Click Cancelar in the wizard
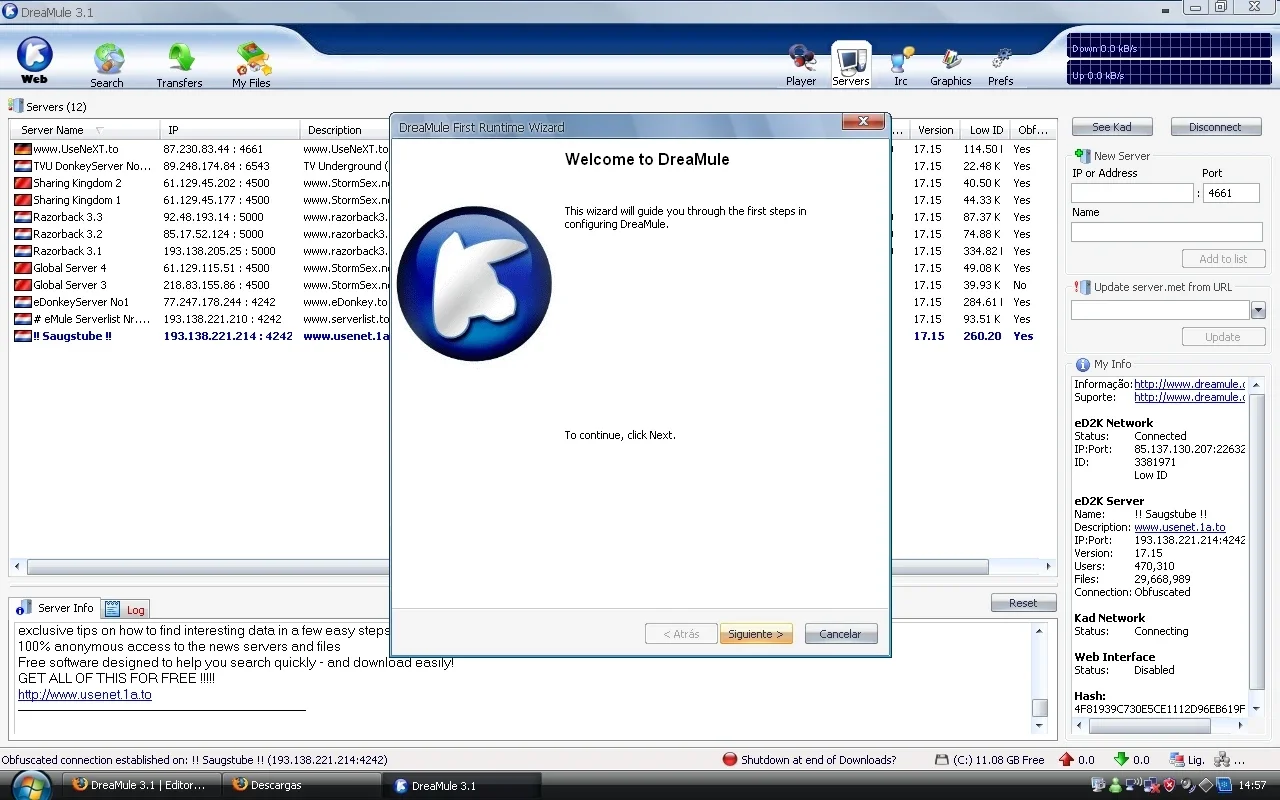 (840, 634)
